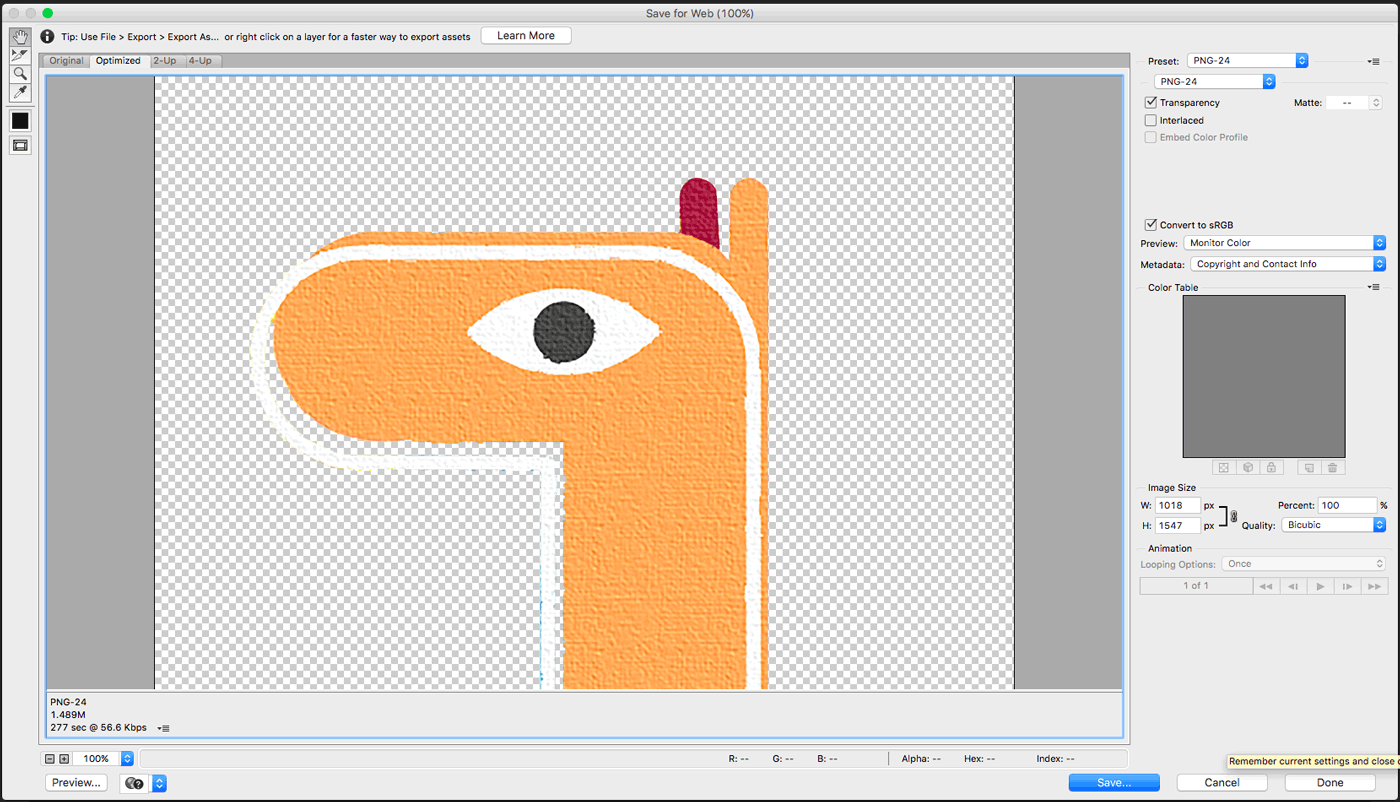Select the Slice Select tool

20,55
